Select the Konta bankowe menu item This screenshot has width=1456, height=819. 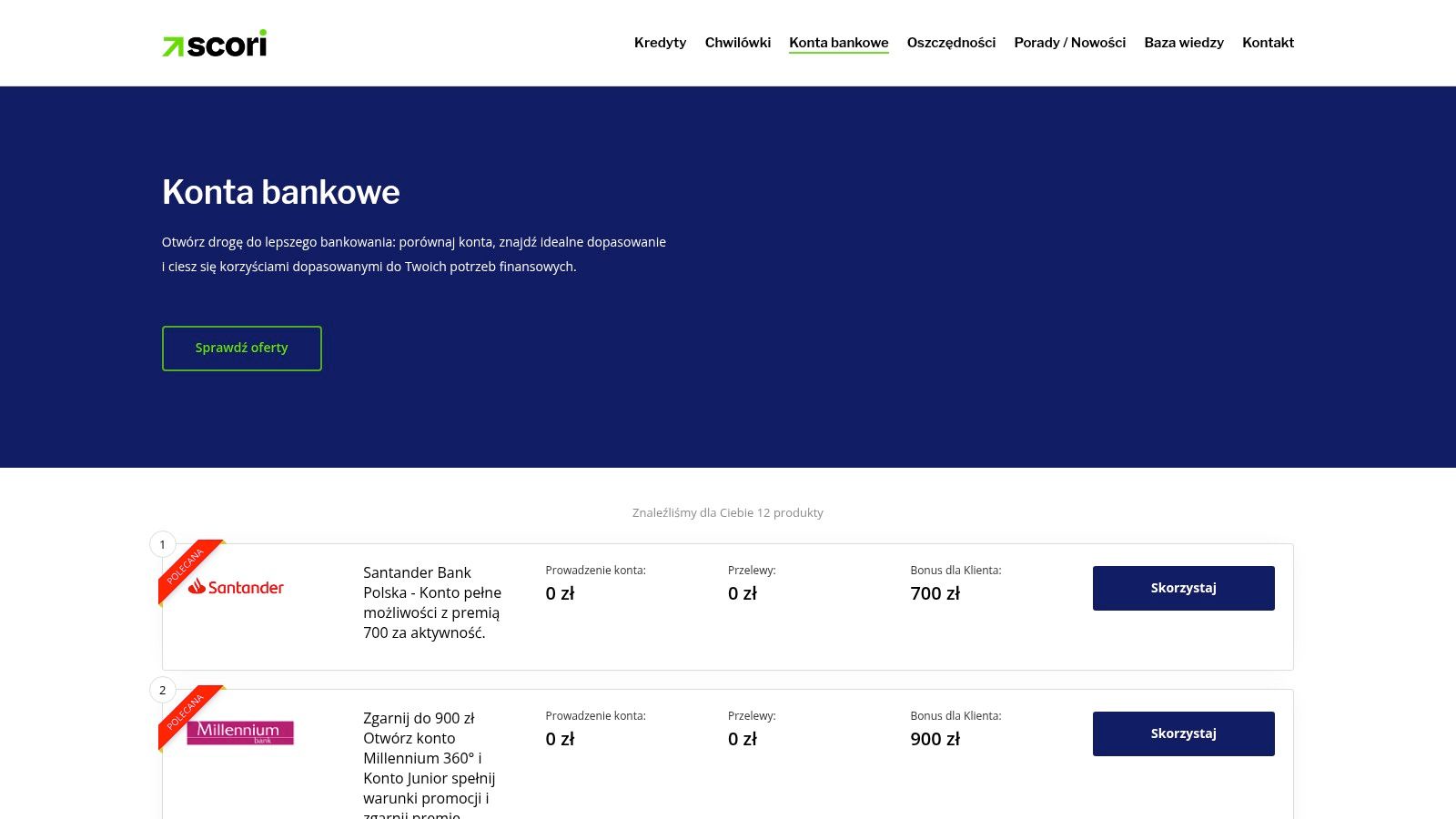tap(838, 43)
